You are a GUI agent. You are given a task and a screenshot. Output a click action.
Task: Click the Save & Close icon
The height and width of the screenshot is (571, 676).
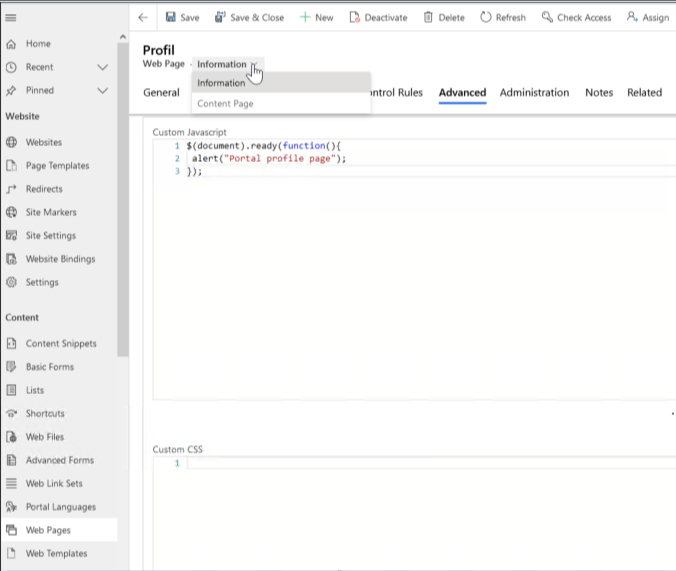click(220, 17)
